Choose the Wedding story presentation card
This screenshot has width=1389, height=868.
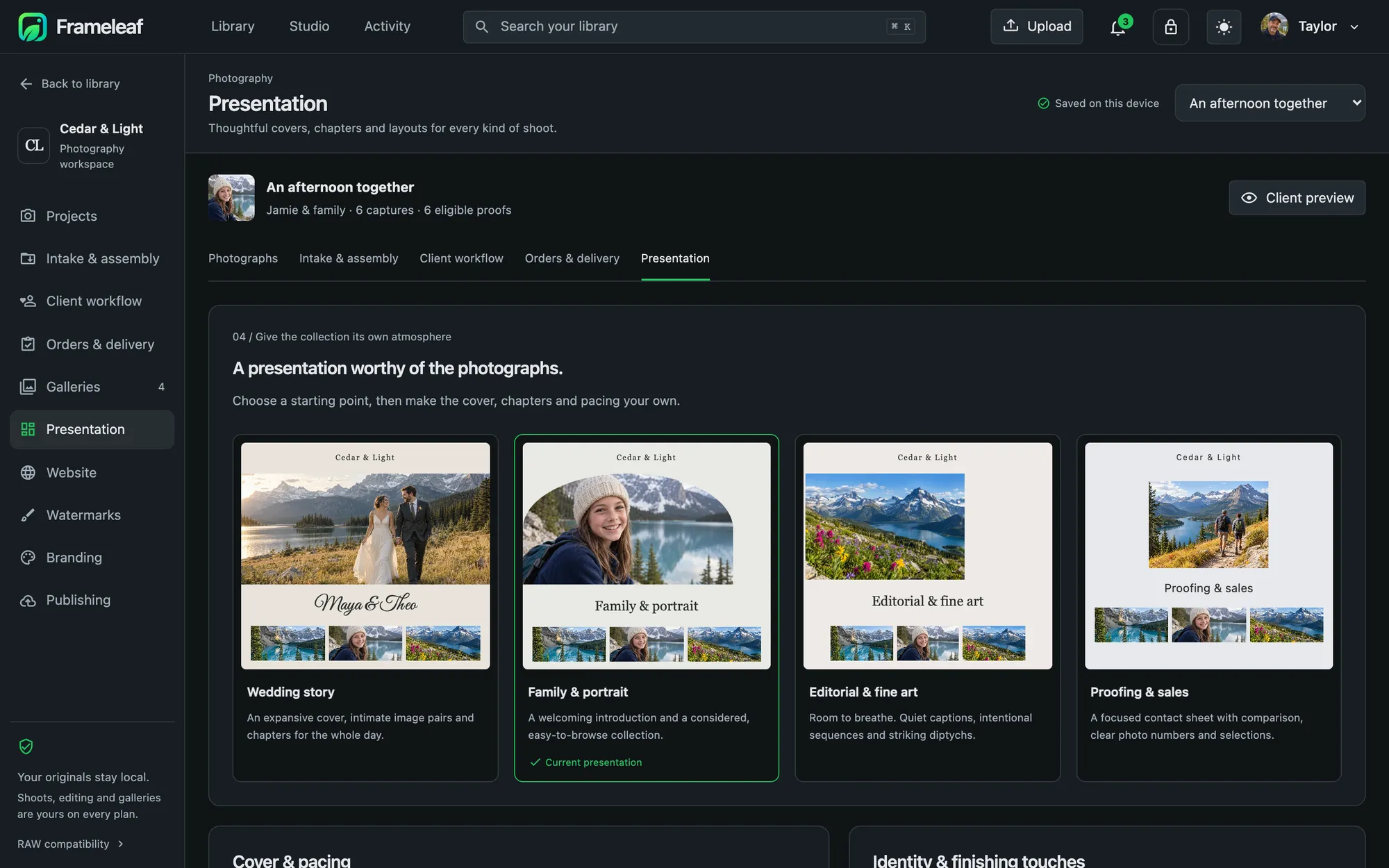(x=365, y=608)
